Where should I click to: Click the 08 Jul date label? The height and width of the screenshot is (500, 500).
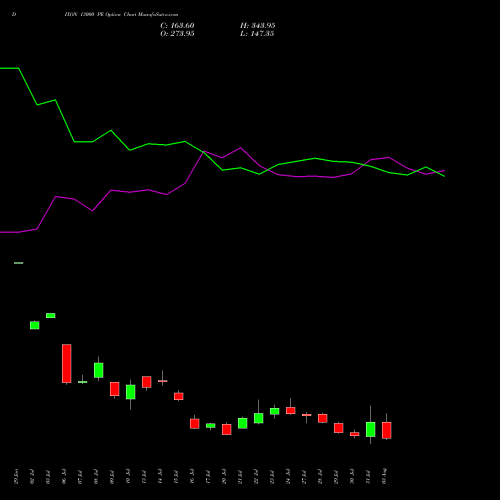point(96,476)
